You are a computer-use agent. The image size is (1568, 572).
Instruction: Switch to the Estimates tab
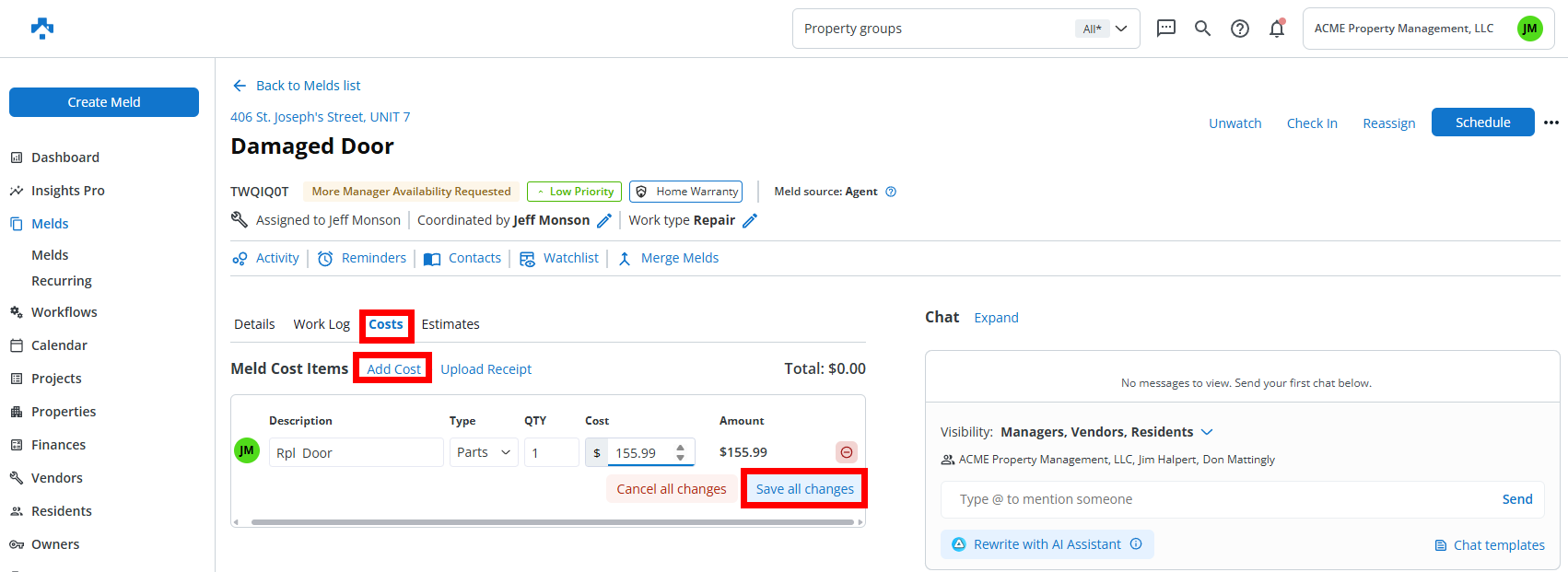(x=451, y=324)
